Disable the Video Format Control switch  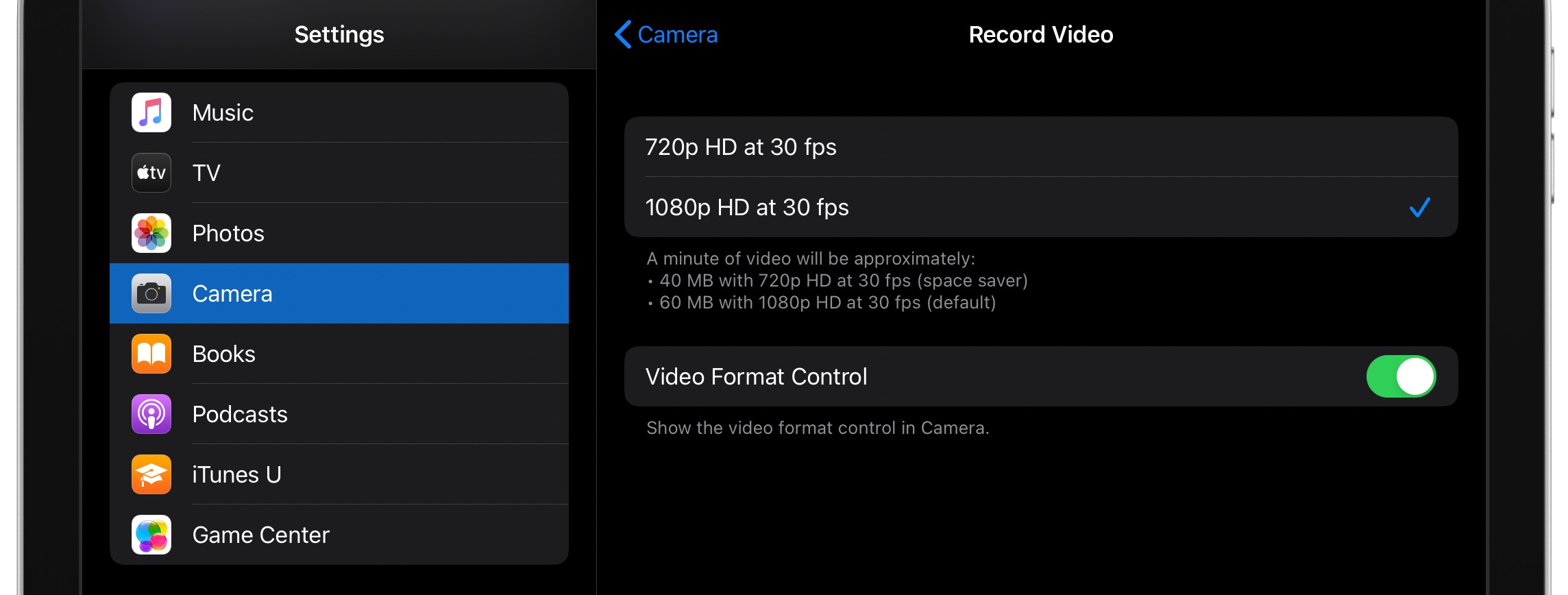[1401, 376]
